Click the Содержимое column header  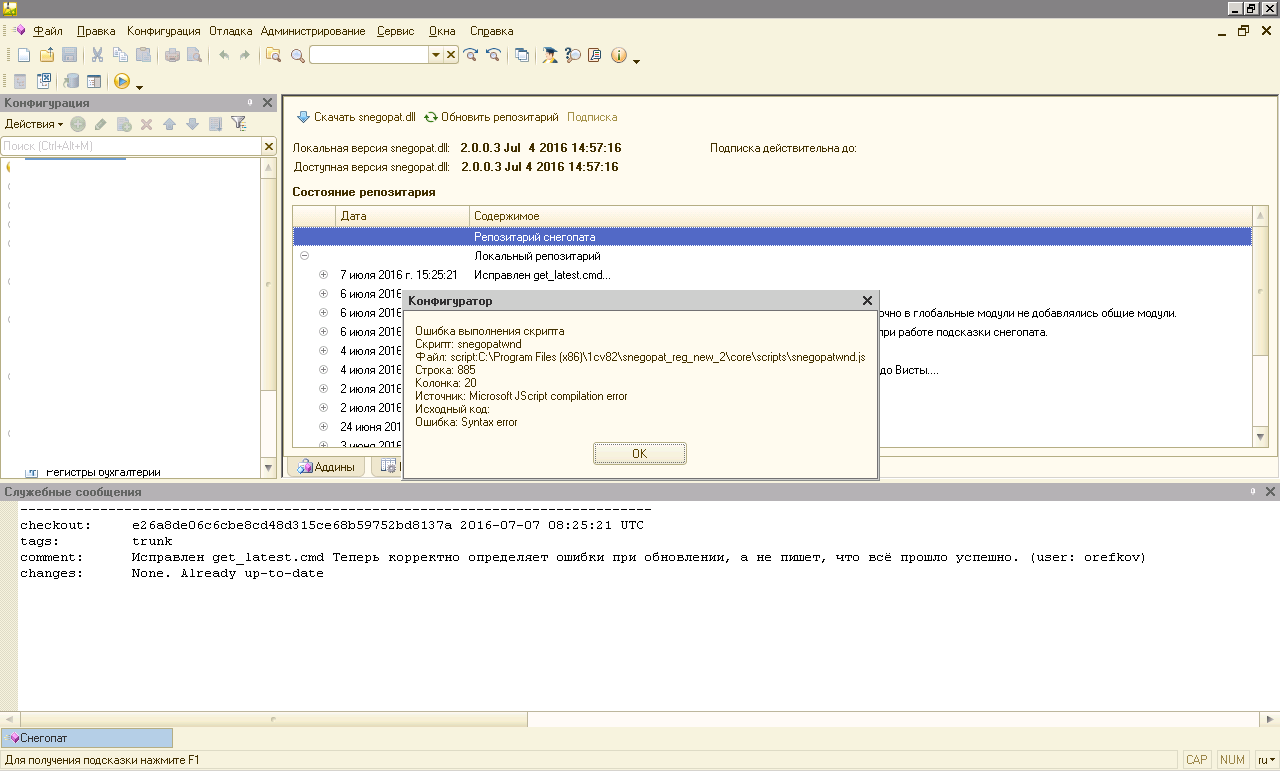(860, 216)
